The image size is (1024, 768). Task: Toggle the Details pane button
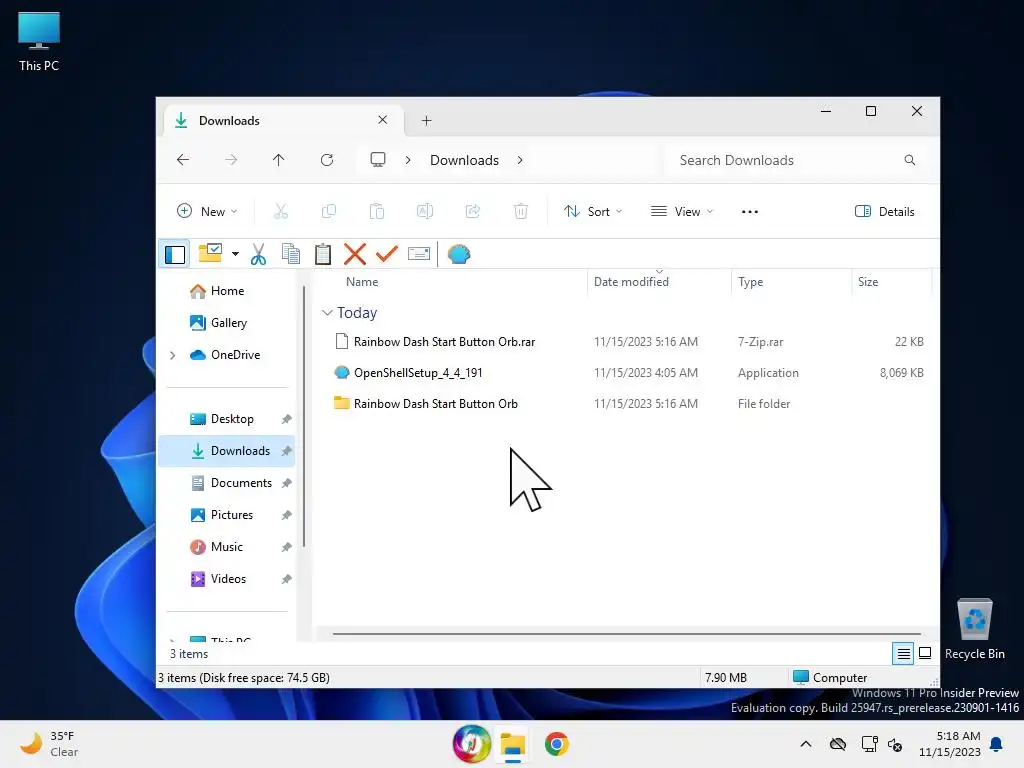tap(885, 211)
